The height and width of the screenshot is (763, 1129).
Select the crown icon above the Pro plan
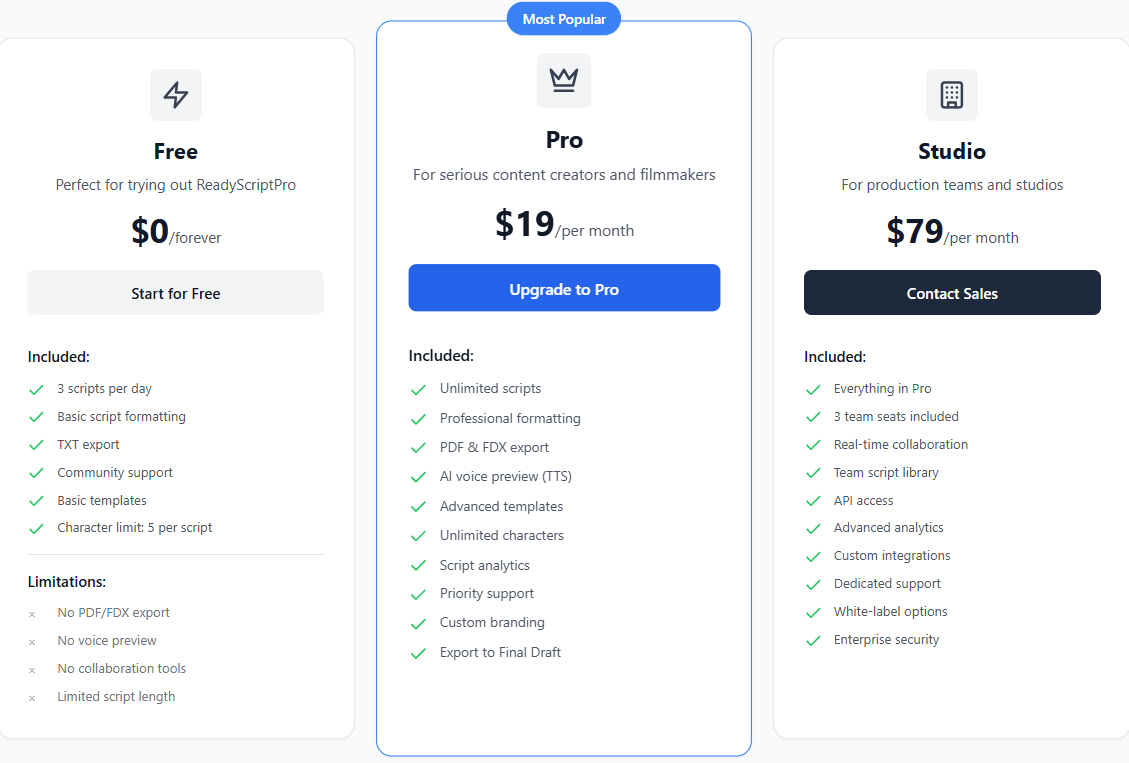click(563, 80)
